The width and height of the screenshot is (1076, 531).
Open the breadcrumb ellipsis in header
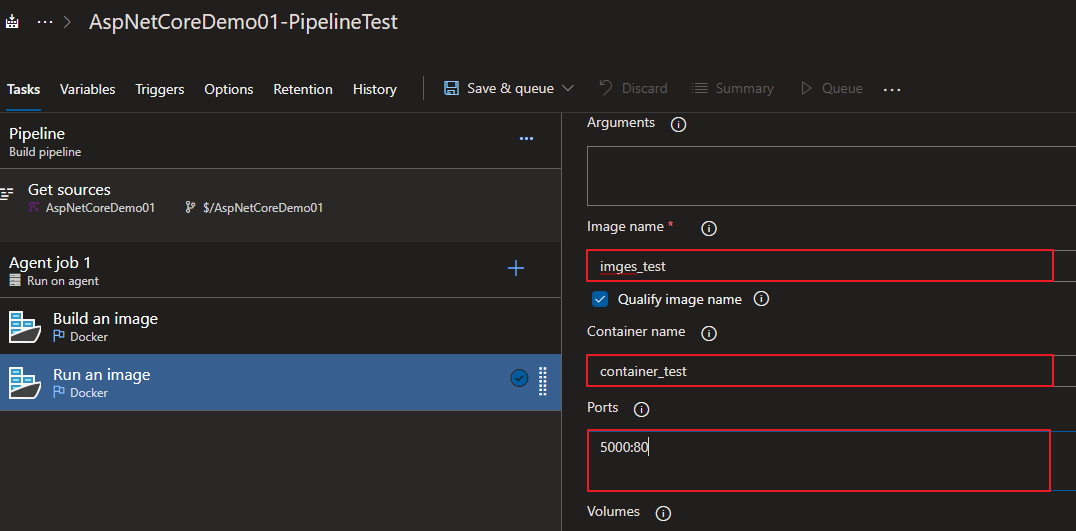(45, 22)
